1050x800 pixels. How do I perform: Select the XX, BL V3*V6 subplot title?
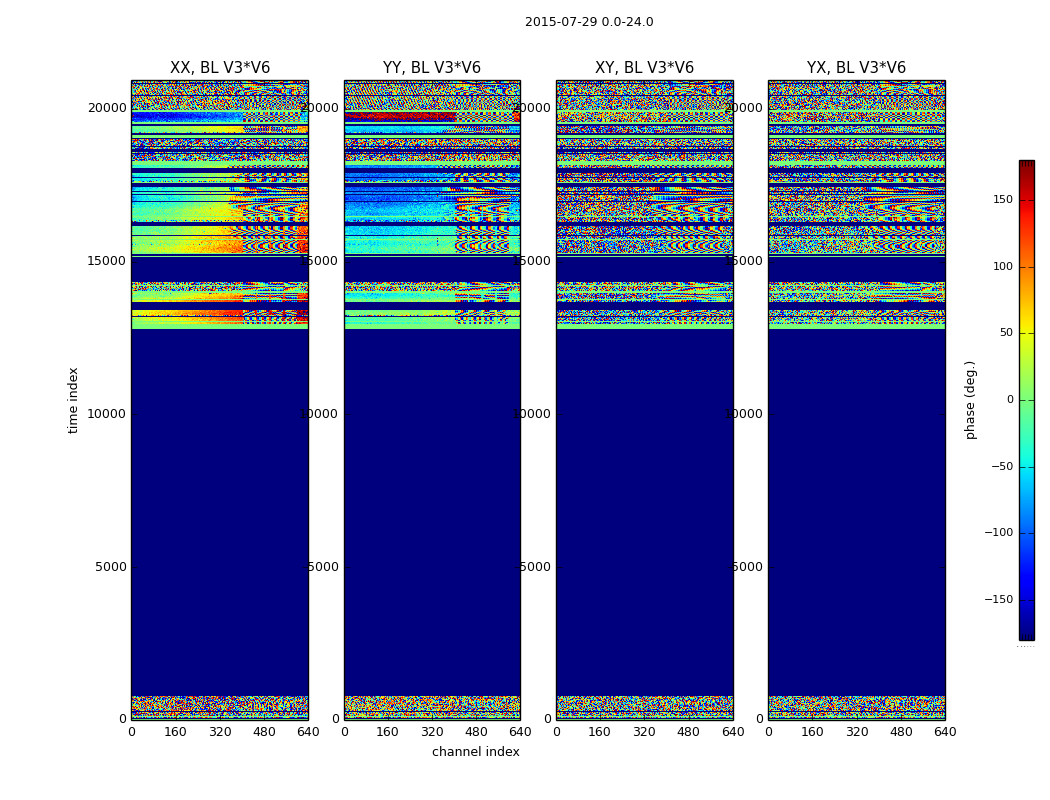point(219,68)
